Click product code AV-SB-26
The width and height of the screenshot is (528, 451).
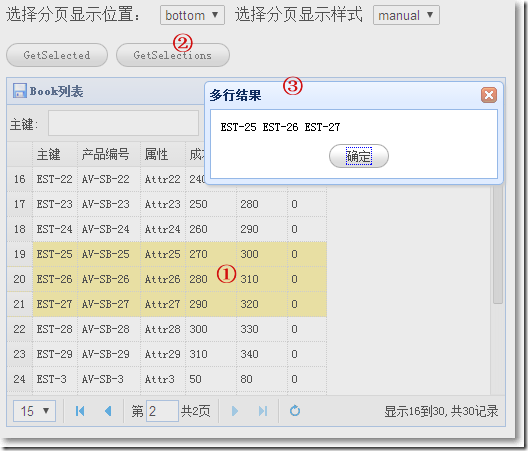(x=105, y=279)
